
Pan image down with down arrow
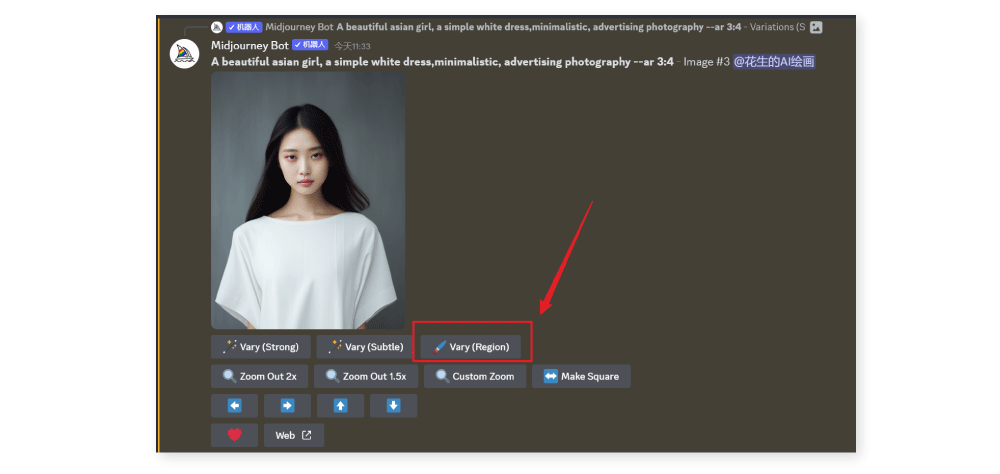pos(393,406)
